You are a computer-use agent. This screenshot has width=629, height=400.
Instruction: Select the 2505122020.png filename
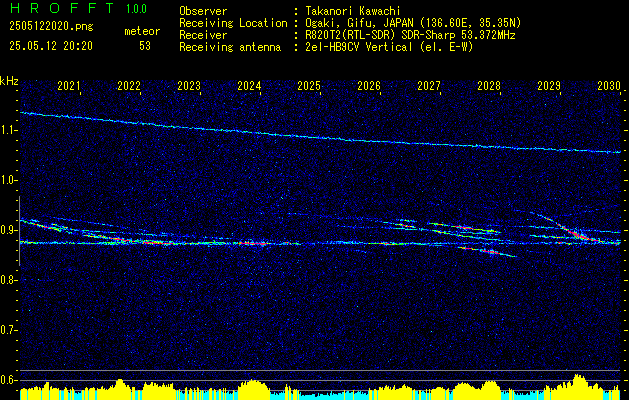click(x=51, y=27)
